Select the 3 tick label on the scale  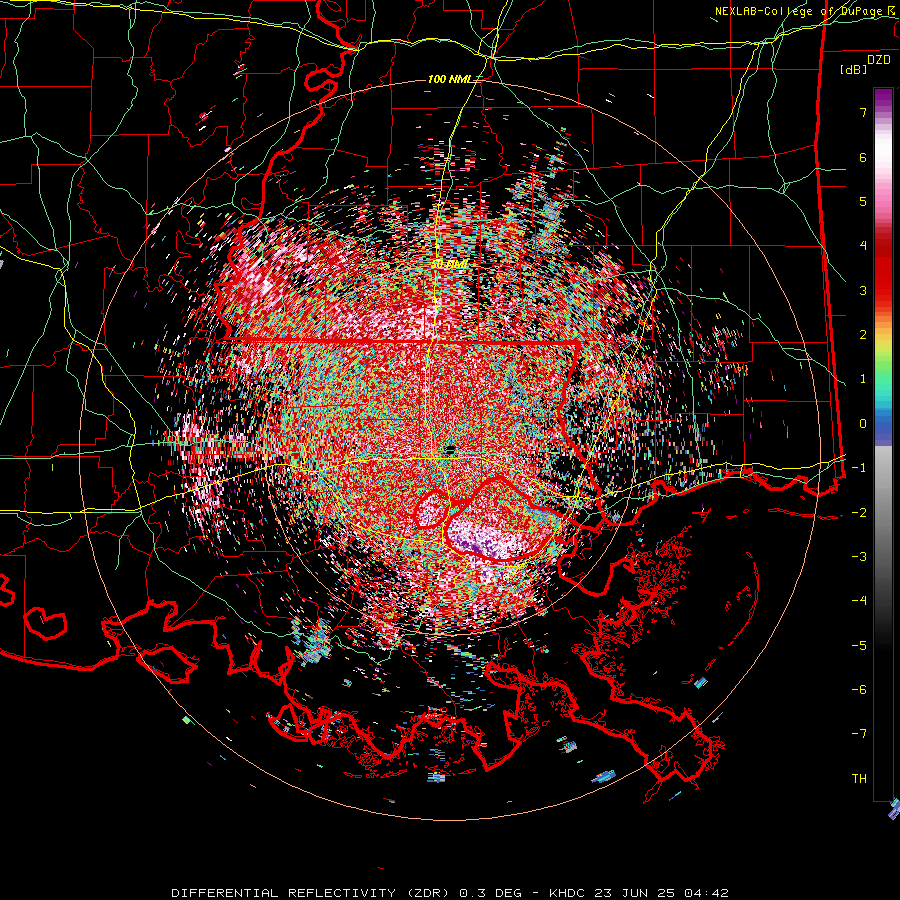pyautogui.click(x=863, y=290)
